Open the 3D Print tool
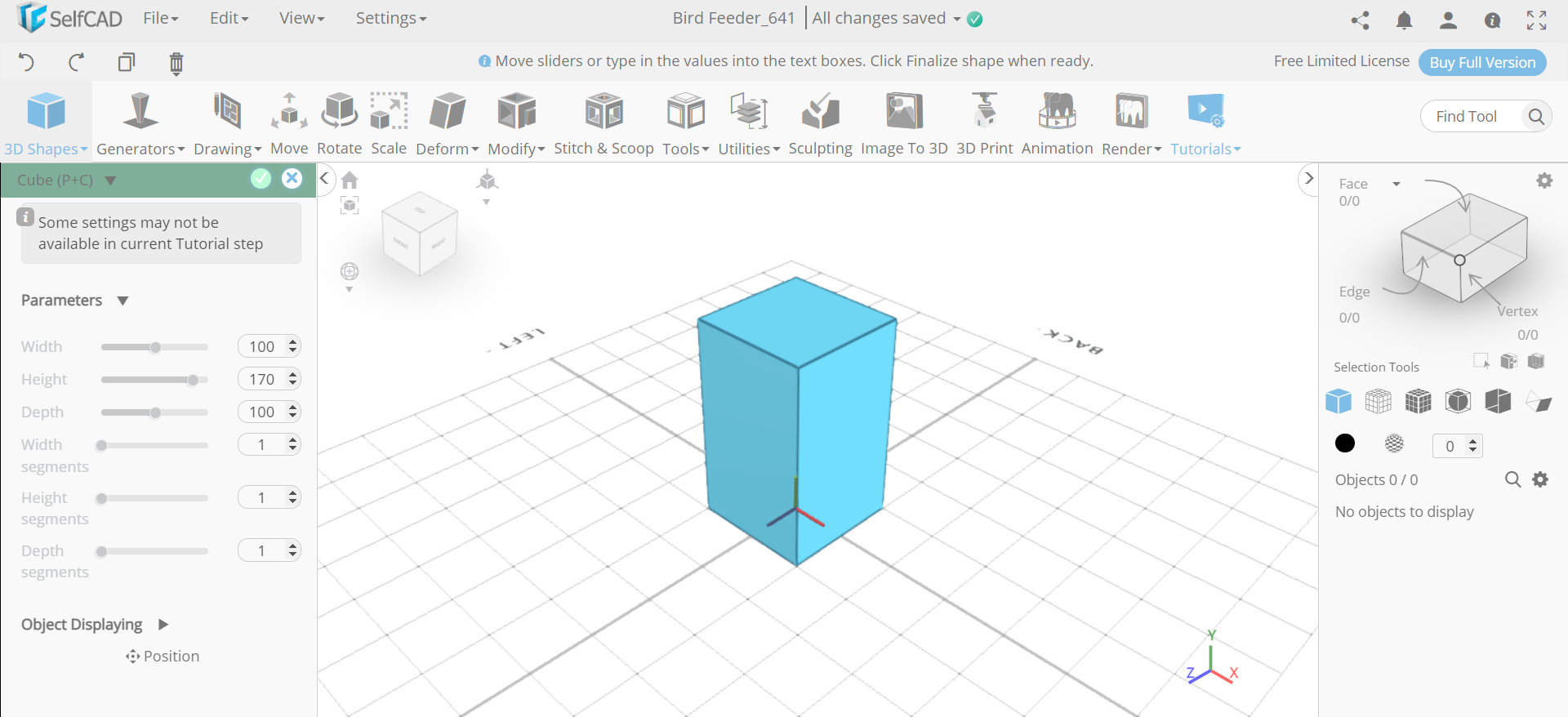Viewport: 1568px width, 717px height. [x=984, y=124]
